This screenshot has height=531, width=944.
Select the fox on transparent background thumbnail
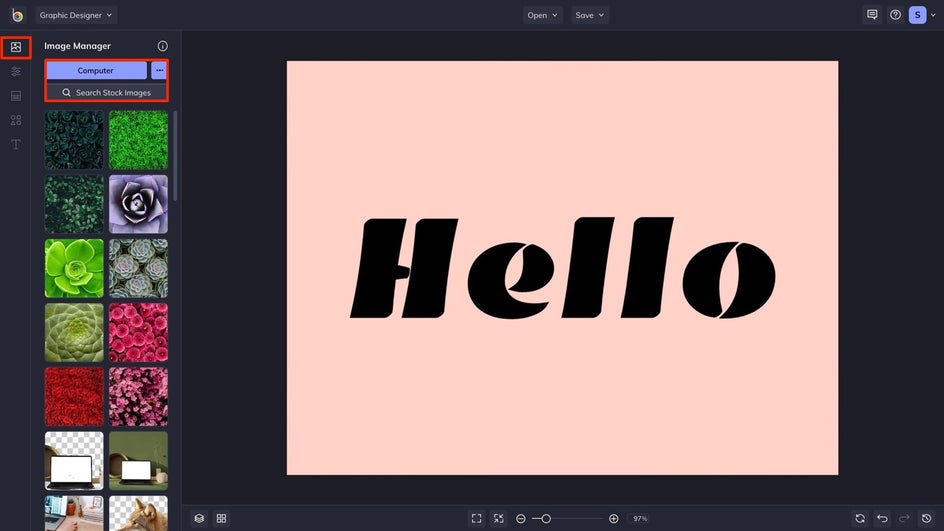pyautogui.click(x=138, y=513)
